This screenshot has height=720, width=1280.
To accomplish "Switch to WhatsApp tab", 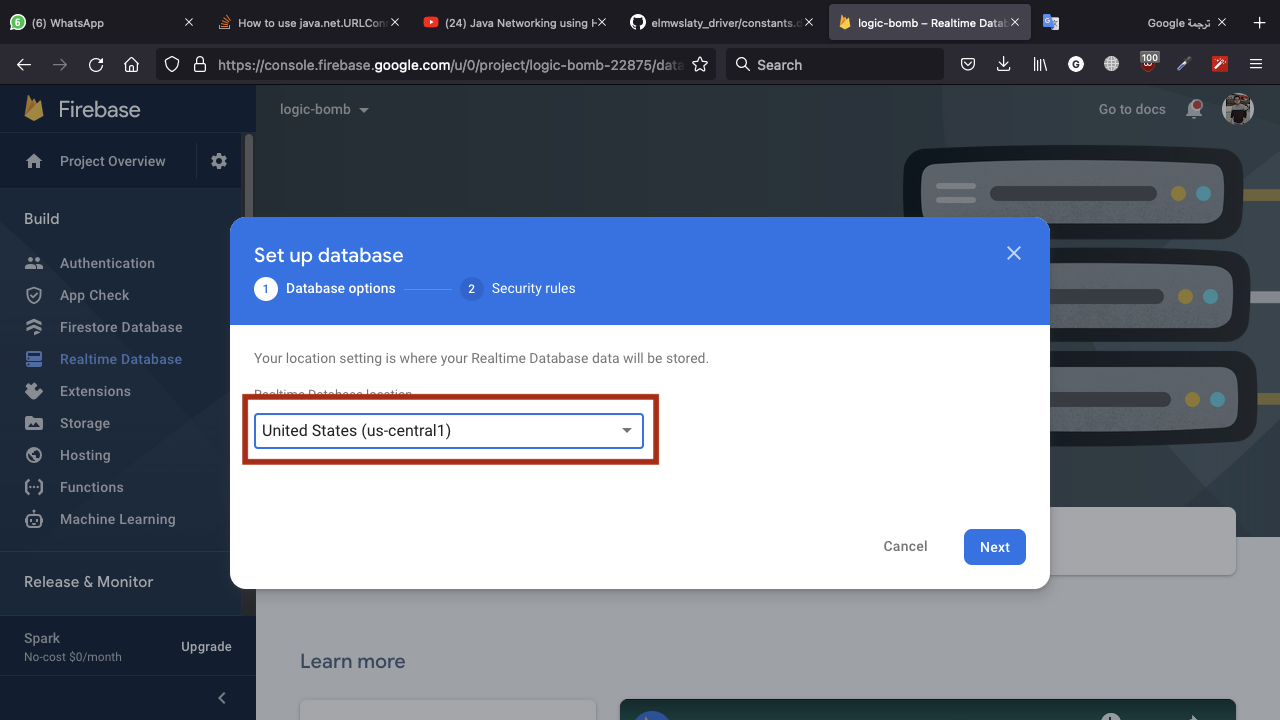I will tap(101, 23).
